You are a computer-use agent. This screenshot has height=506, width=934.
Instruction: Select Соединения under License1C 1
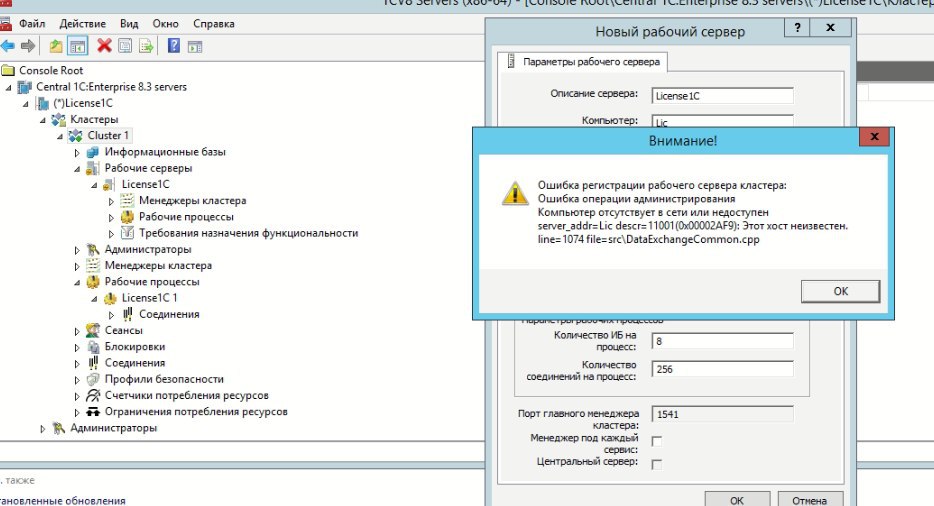[169, 314]
